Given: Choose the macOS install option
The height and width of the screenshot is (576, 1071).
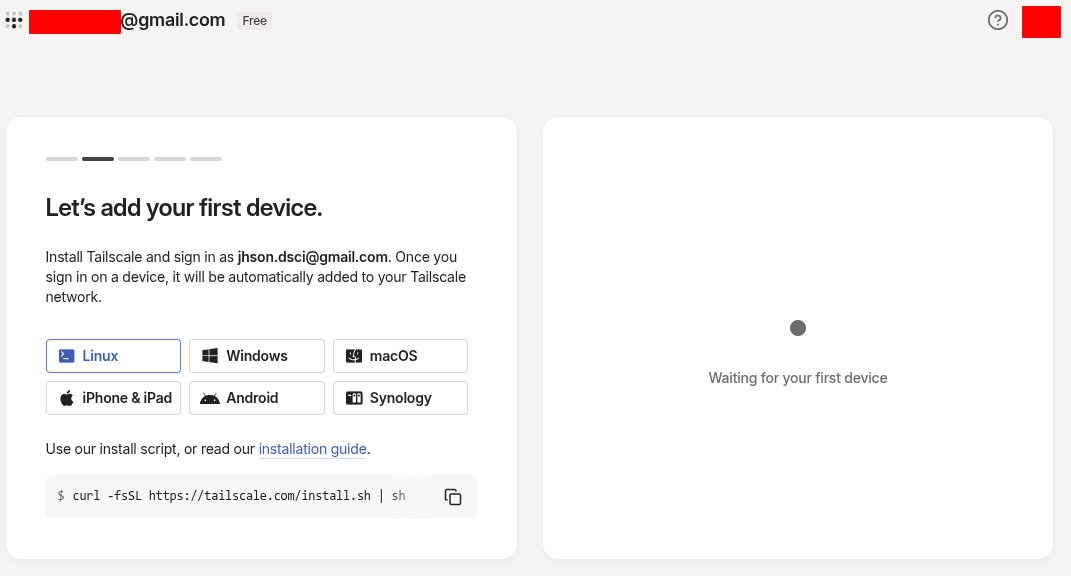Looking at the screenshot, I should click(x=400, y=356).
